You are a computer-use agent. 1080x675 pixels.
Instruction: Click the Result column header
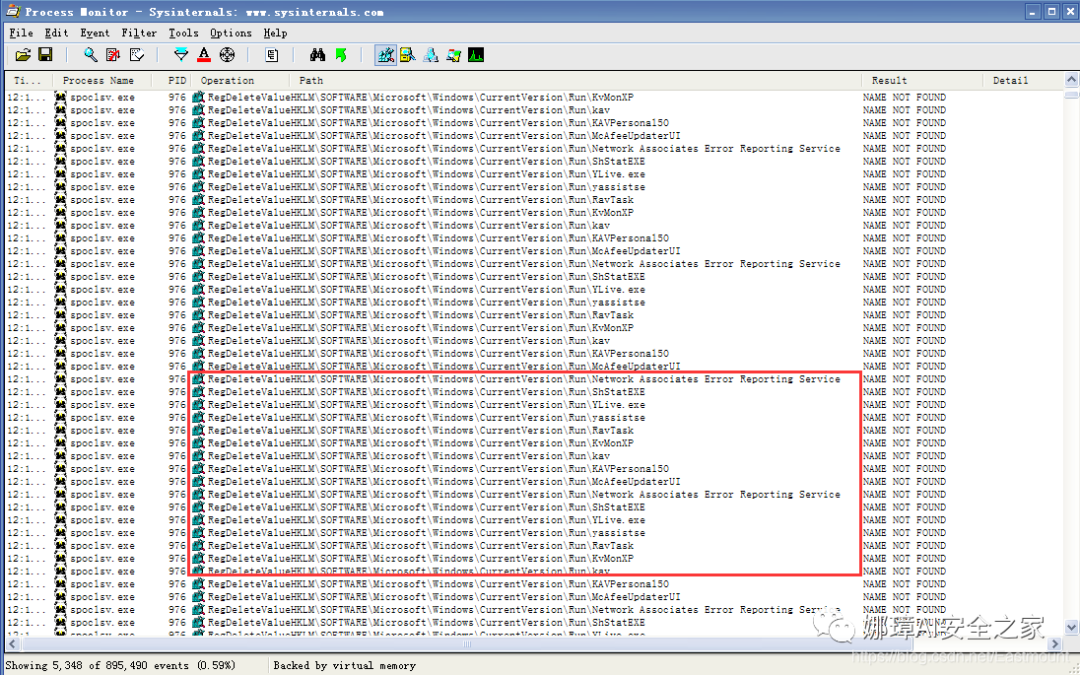click(922, 81)
